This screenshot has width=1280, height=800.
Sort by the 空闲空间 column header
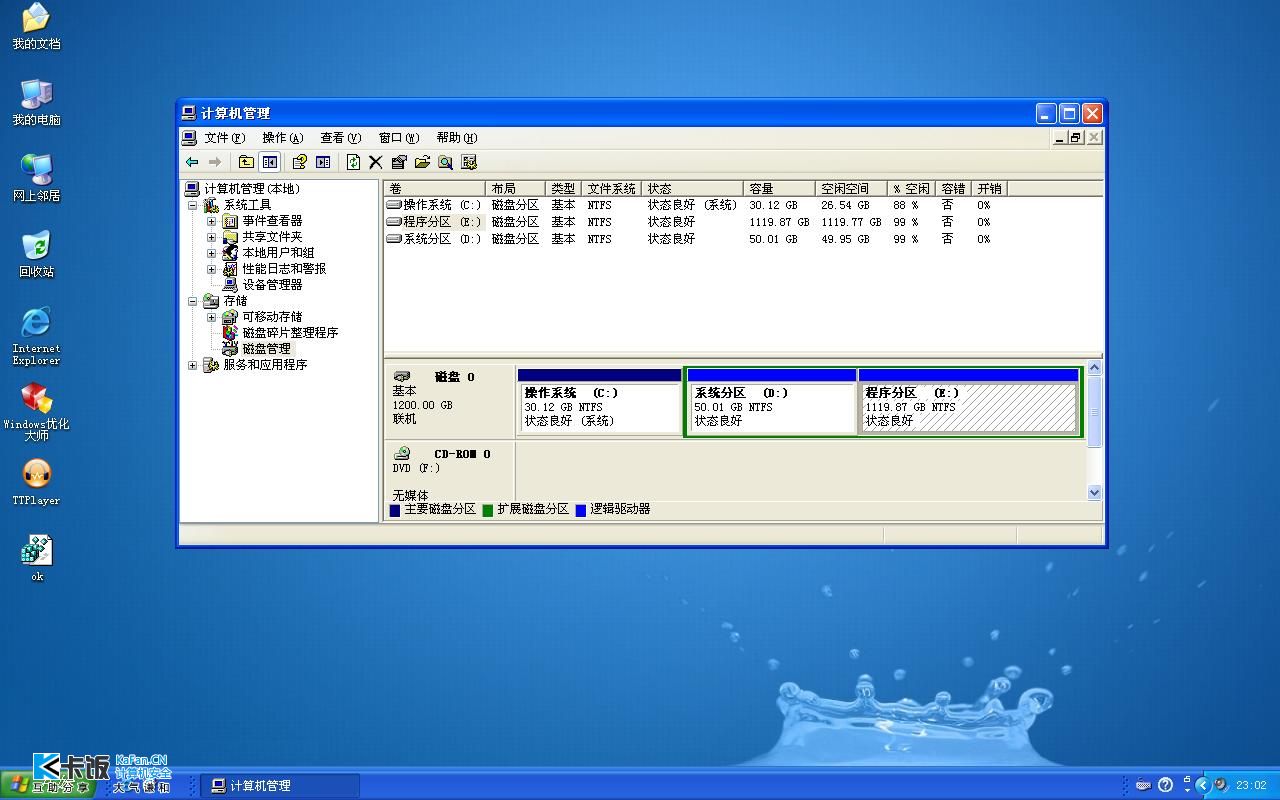(x=852, y=188)
